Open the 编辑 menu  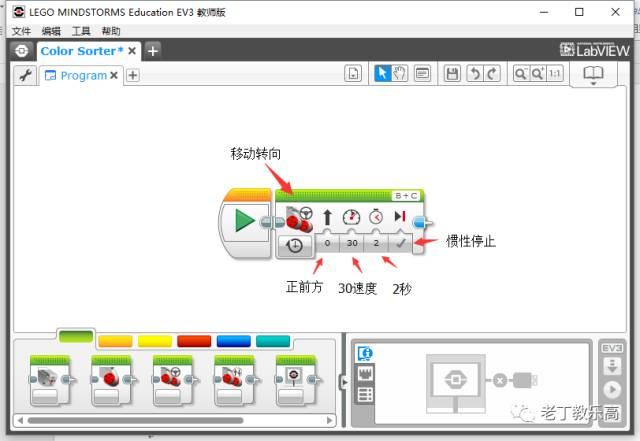coord(51,31)
